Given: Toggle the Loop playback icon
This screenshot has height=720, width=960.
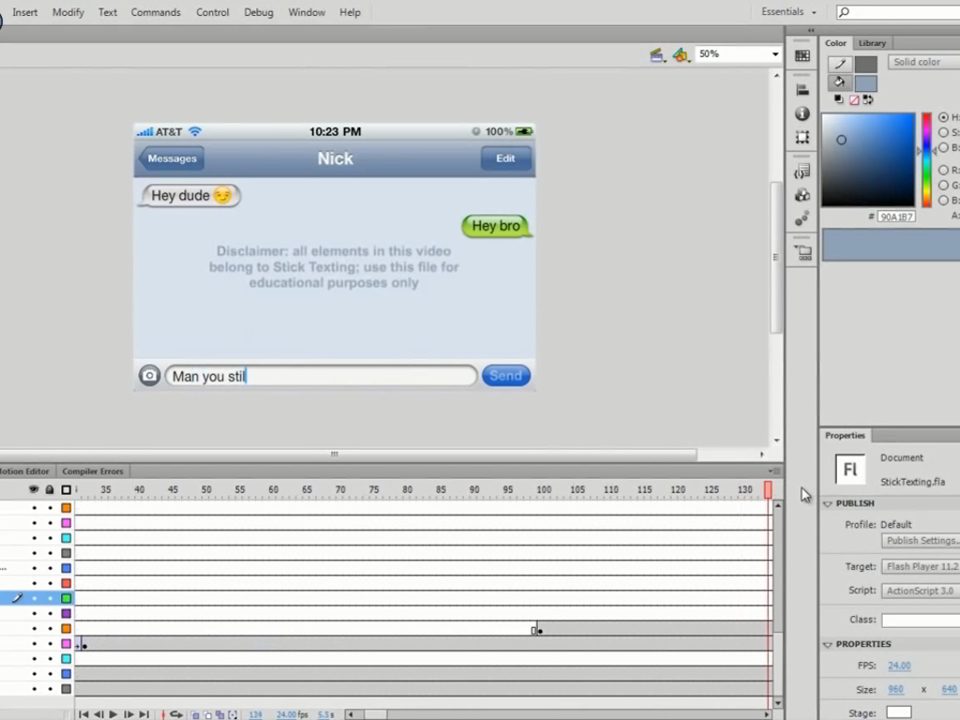Looking at the screenshot, I should (176, 714).
